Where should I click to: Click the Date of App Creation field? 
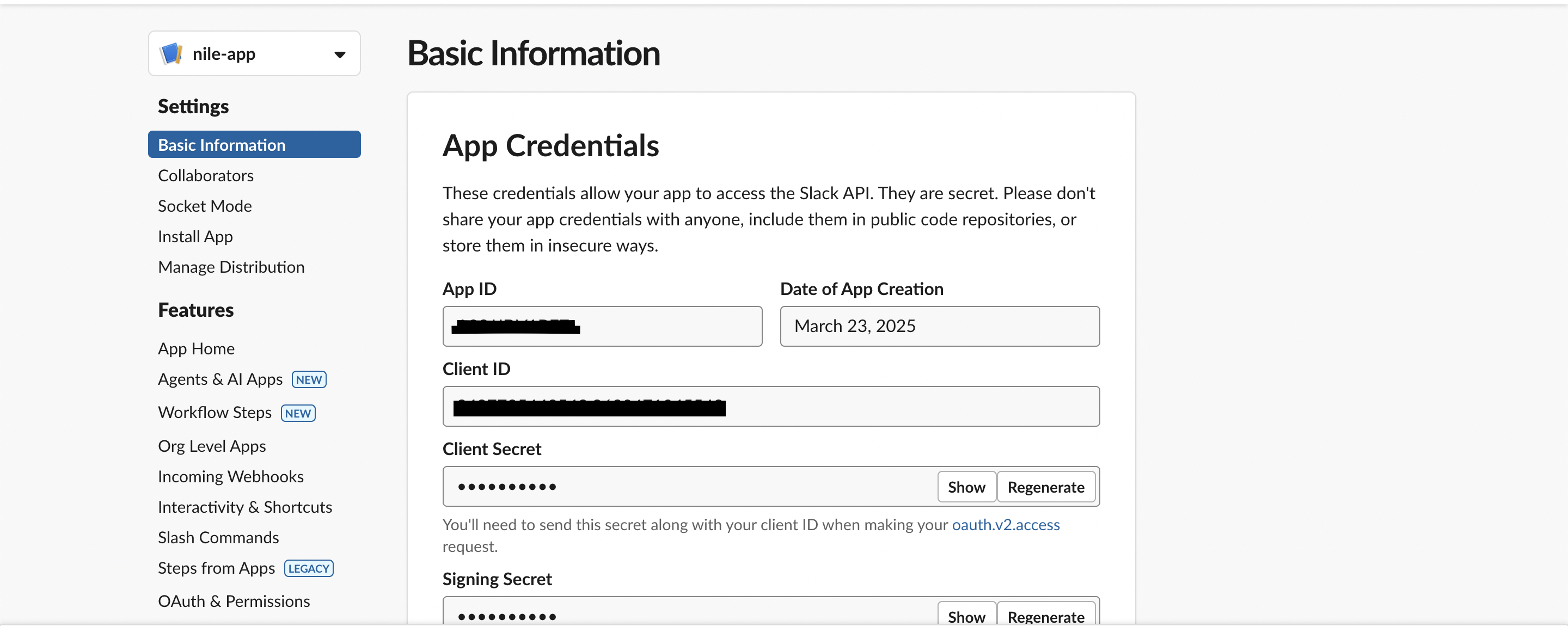[x=939, y=326]
